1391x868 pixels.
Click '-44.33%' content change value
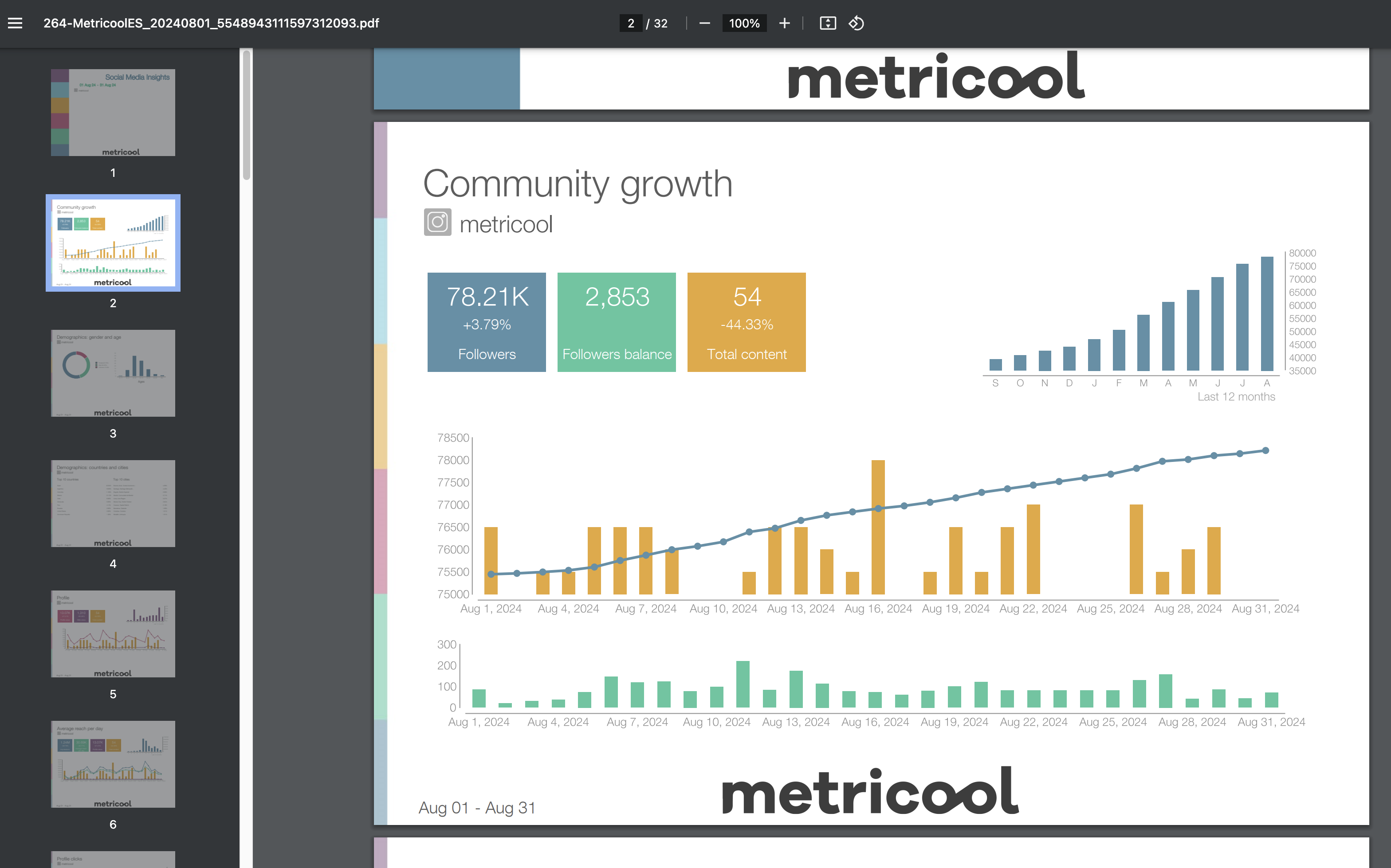pyautogui.click(x=747, y=325)
